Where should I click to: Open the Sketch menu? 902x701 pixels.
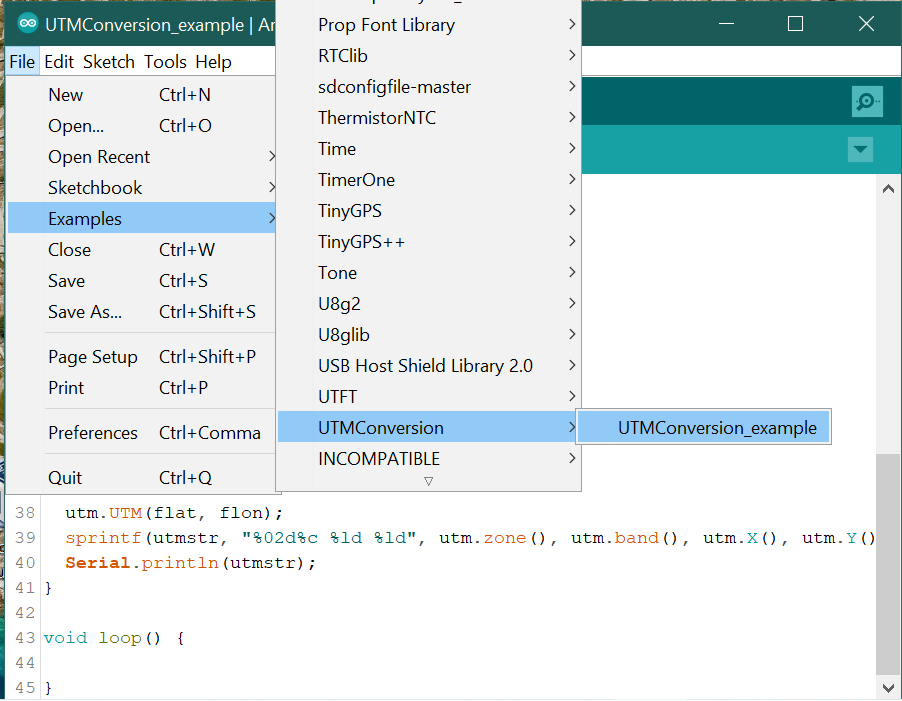[109, 62]
